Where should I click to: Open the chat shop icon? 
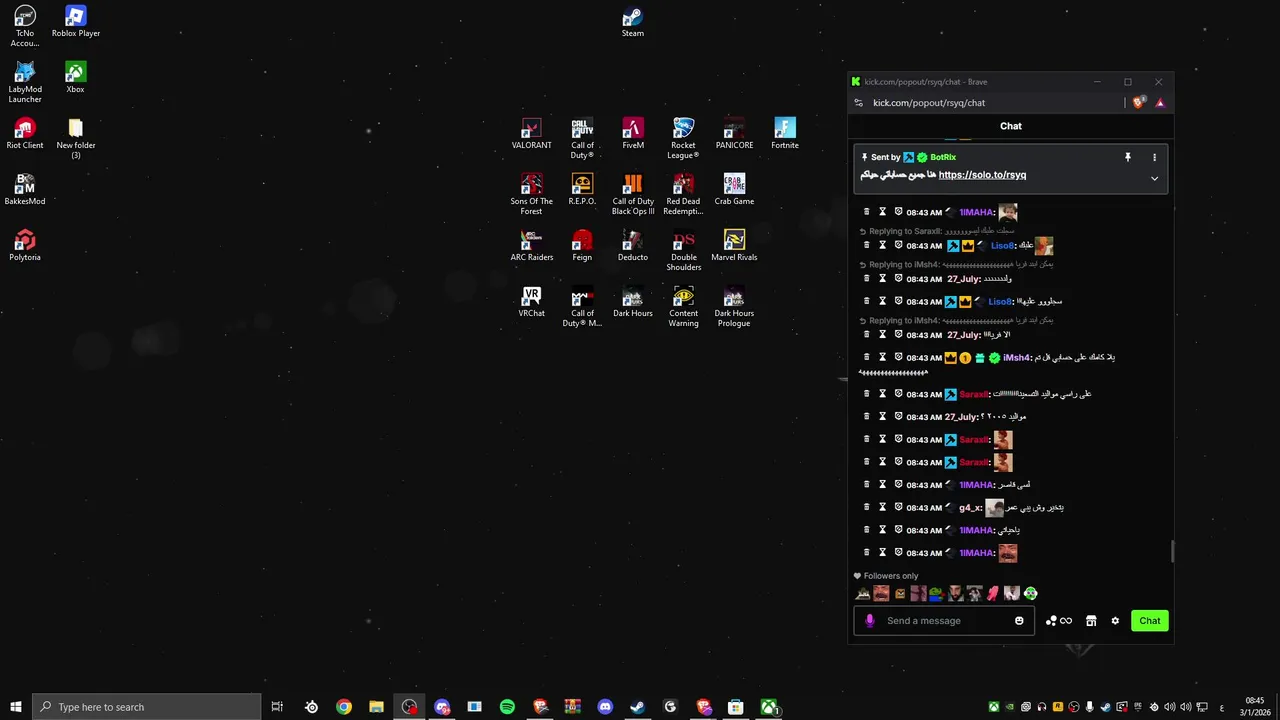point(1091,621)
